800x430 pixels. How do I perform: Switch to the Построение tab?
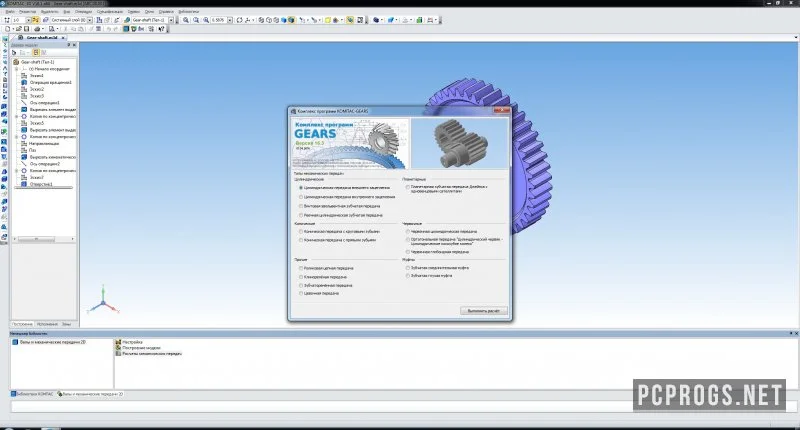tap(22, 324)
